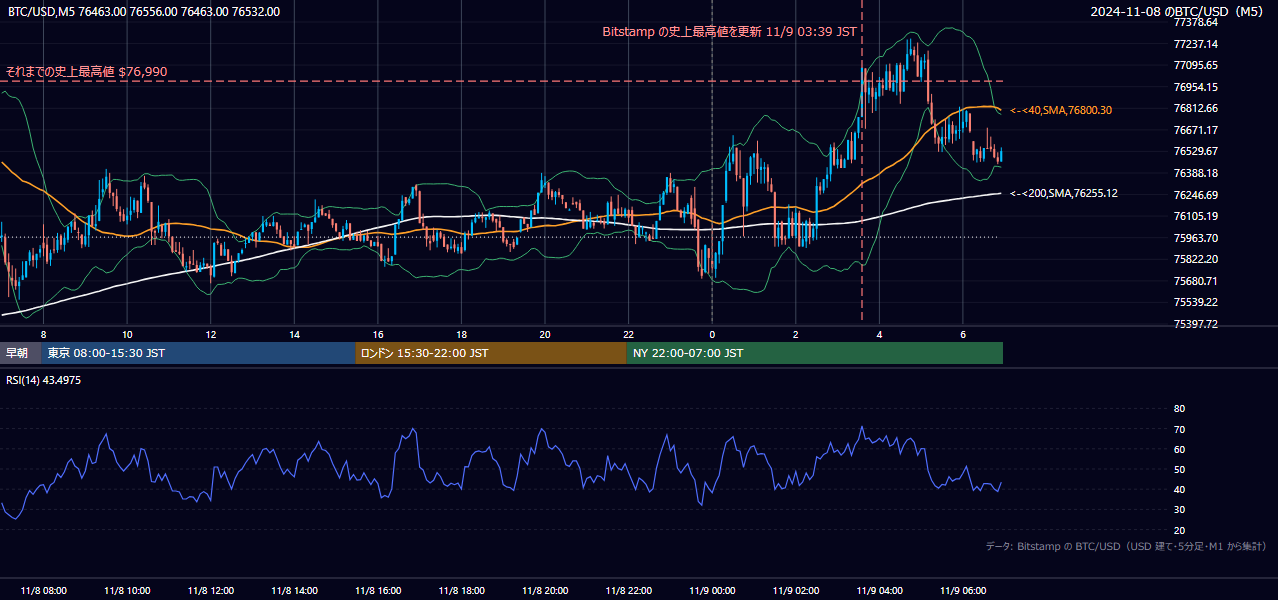The height and width of the screenshot is (600, 1278).
Task: Click the BTC/USD,M5 OHLC header text
Action: [x=144, y=12]
